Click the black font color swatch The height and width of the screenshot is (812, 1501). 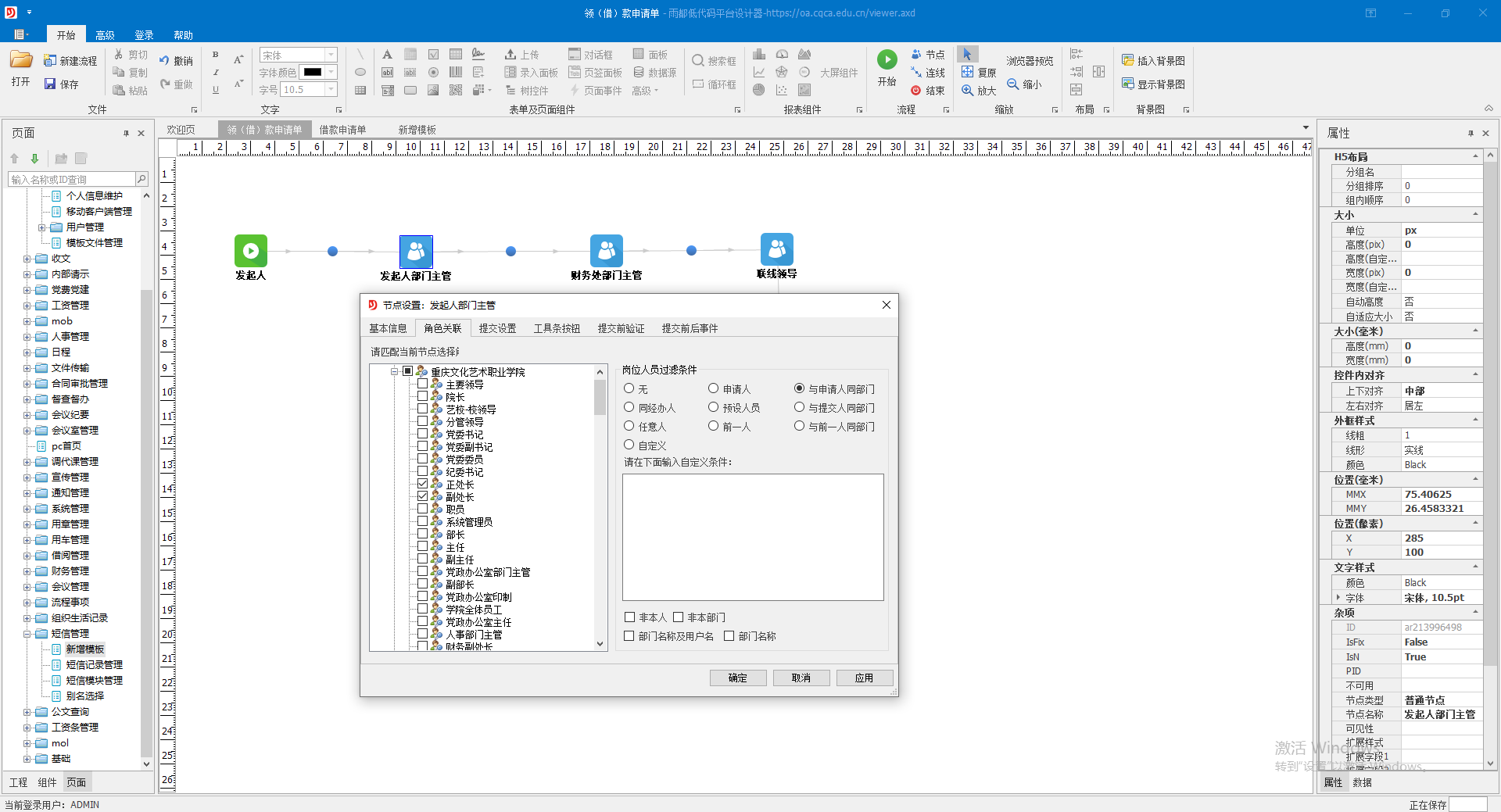[x=312, y=72]
